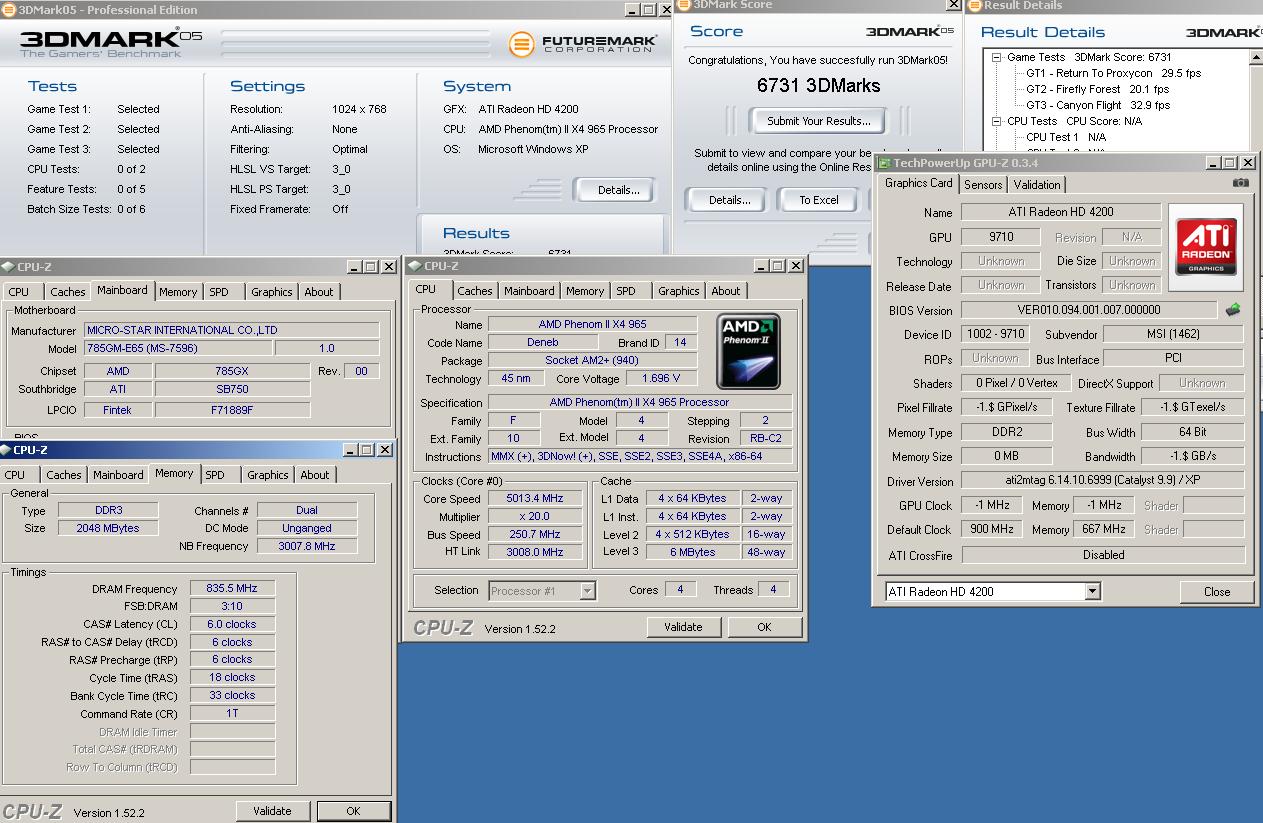Image resolution: width=1263 pixels, height=823 pixels.
Task: Click the Subvendor value MSI (1462)
Action: (1173, 334)
